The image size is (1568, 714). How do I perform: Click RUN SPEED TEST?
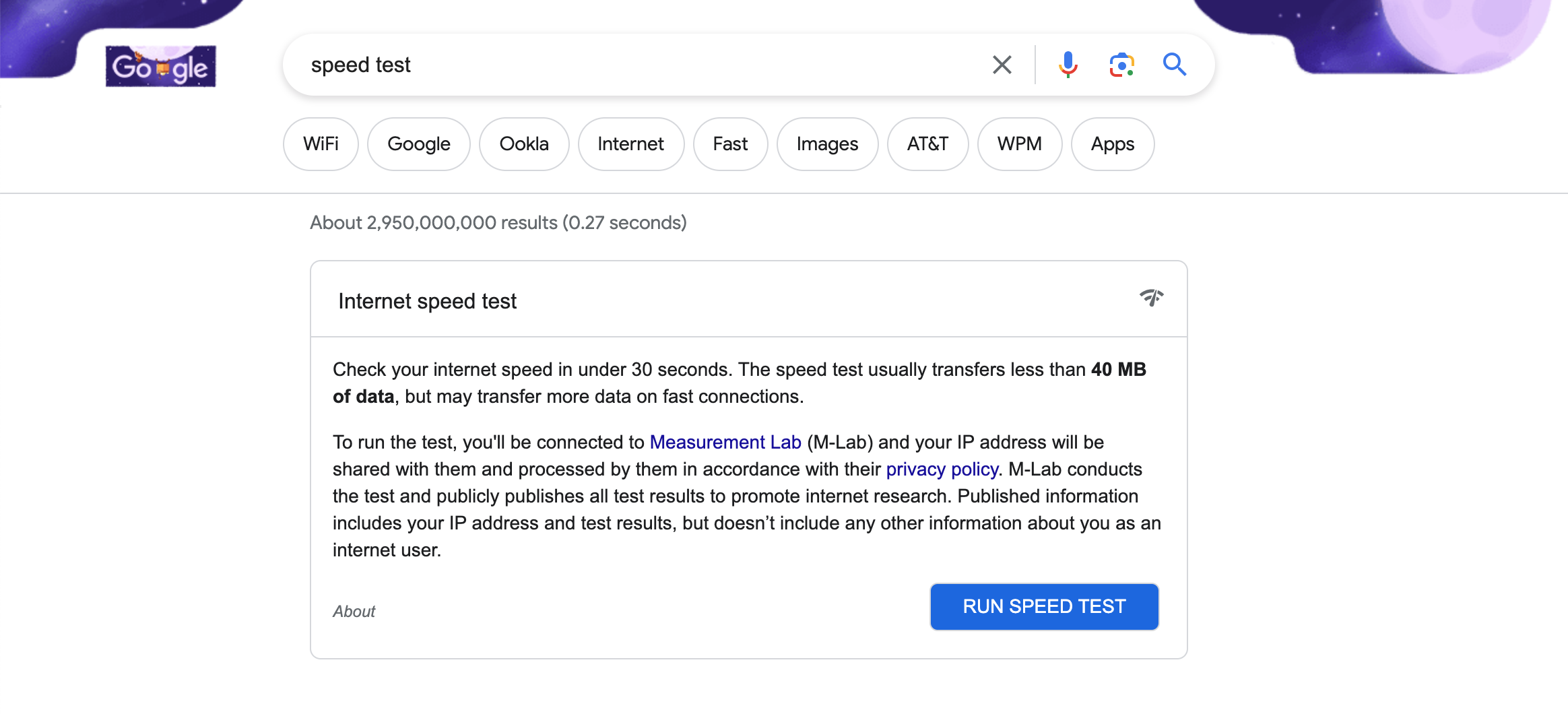[x=1043, y=606]
